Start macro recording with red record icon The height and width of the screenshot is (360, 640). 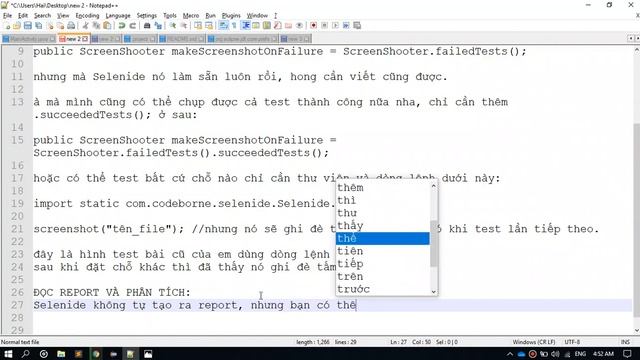pos(313,26)
